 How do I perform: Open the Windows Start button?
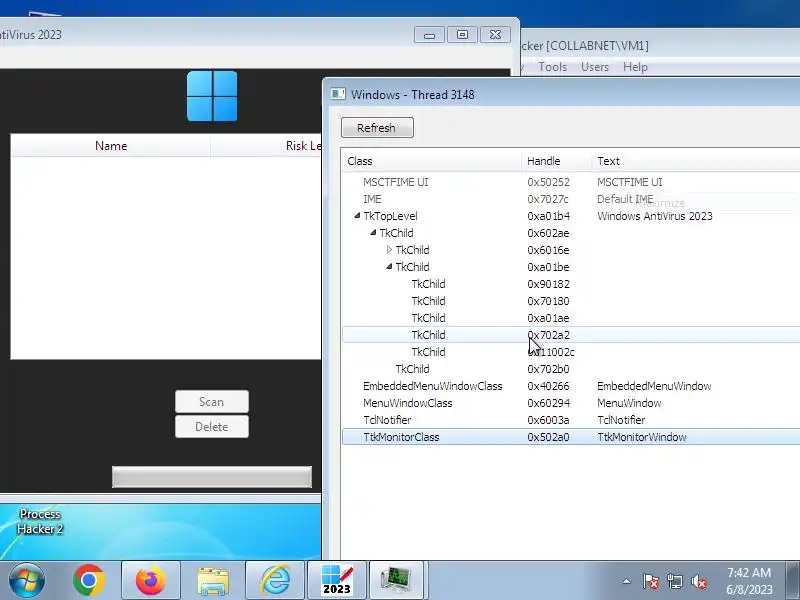tap(27, 580)
